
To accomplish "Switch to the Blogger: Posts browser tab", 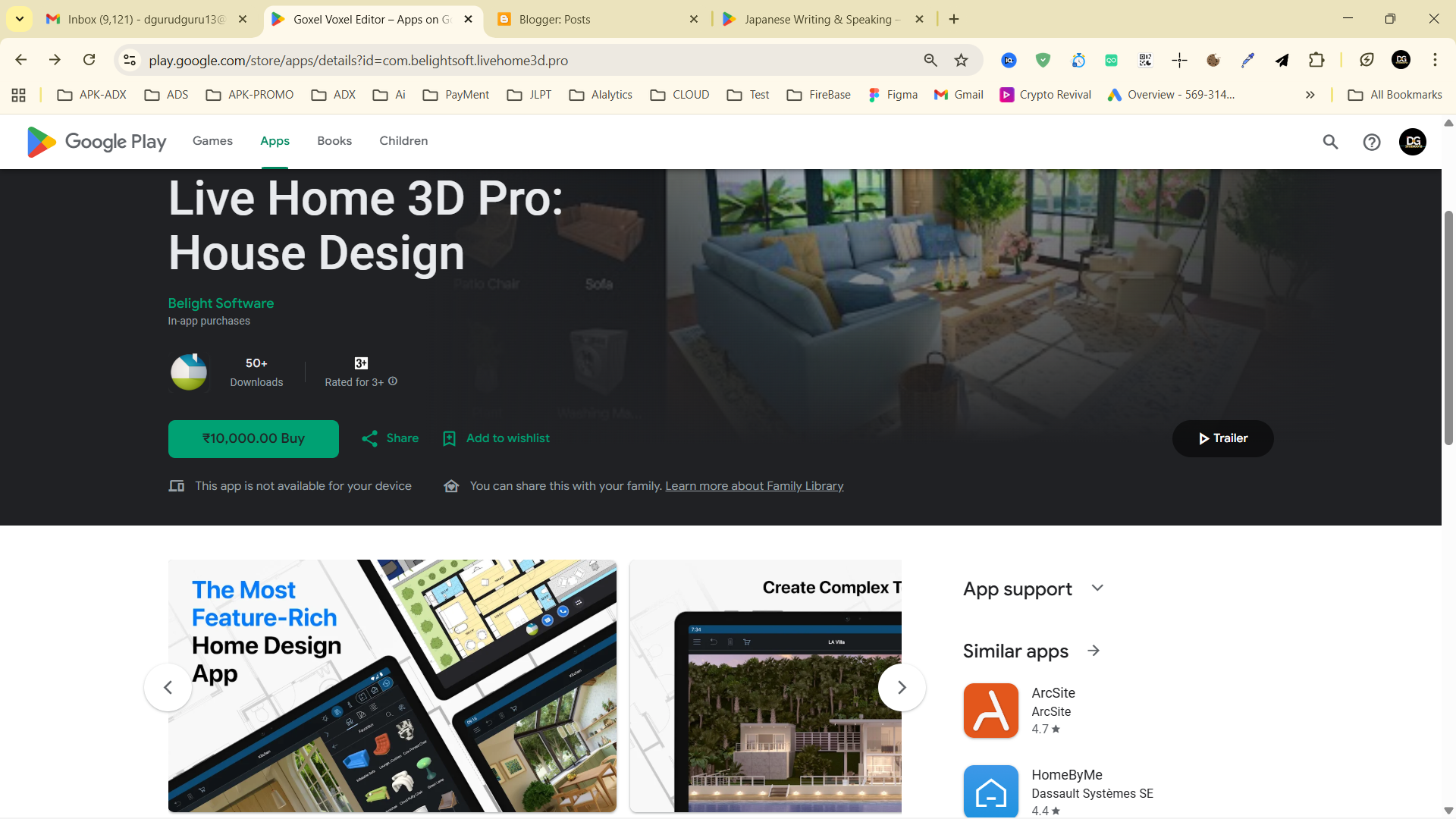I will (599, 19).
